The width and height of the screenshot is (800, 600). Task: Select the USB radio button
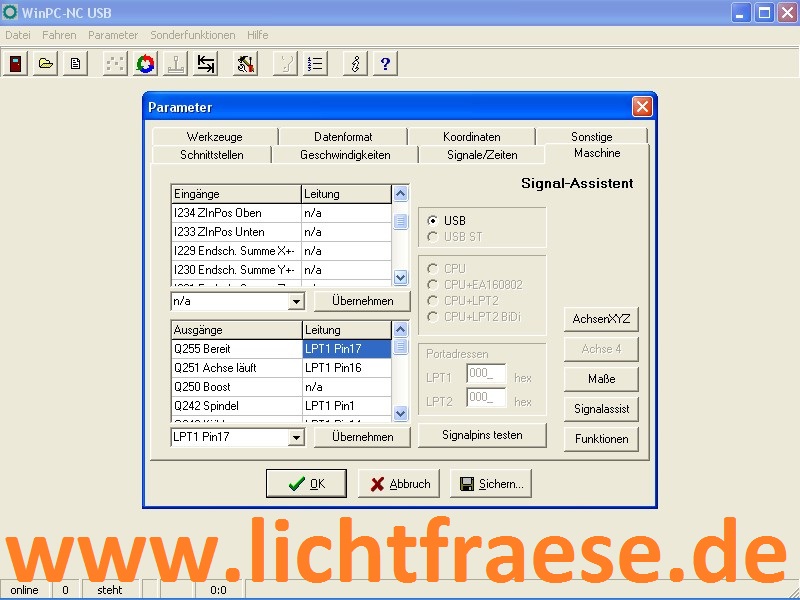[433, 221]
